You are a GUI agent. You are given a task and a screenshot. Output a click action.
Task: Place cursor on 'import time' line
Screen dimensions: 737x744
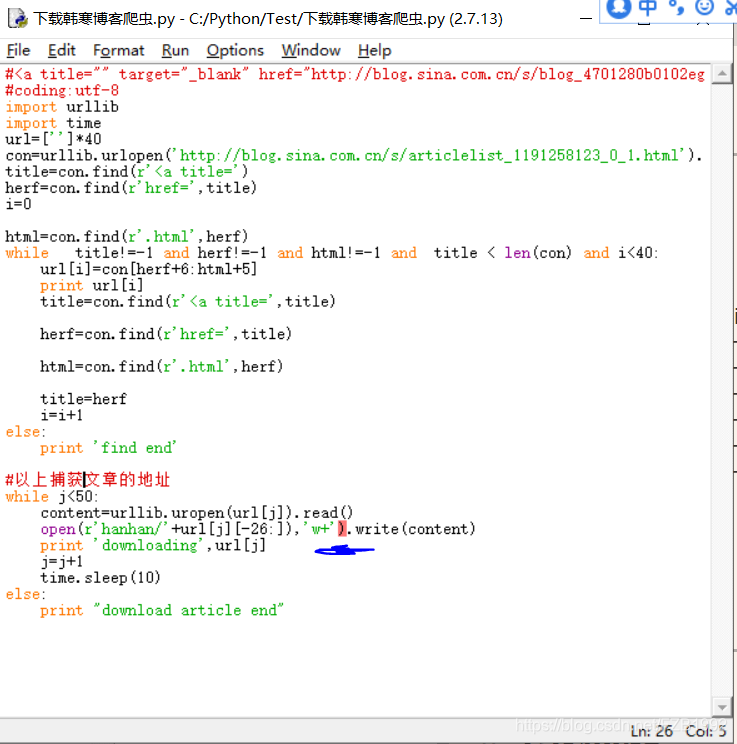point(53,123)
